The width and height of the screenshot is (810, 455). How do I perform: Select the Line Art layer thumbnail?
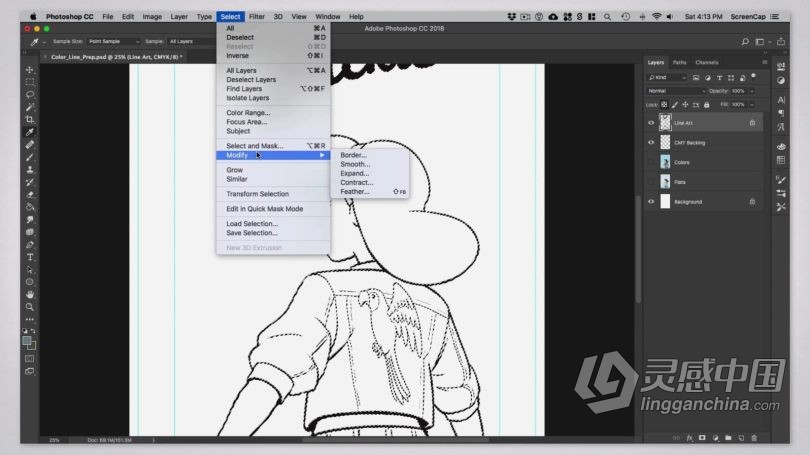pos(665,123)
